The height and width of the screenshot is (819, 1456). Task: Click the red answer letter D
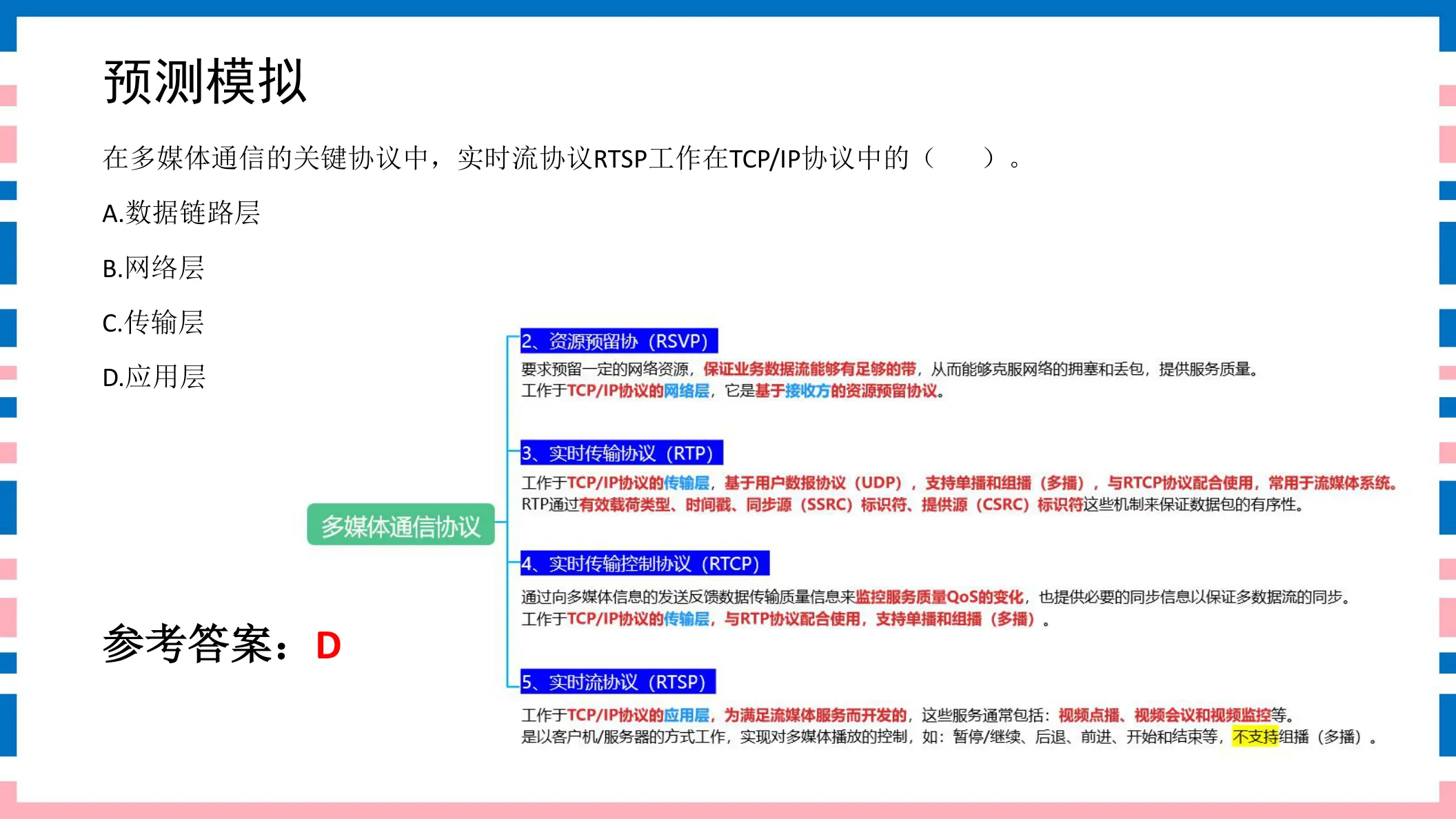[x=329, y=645]
